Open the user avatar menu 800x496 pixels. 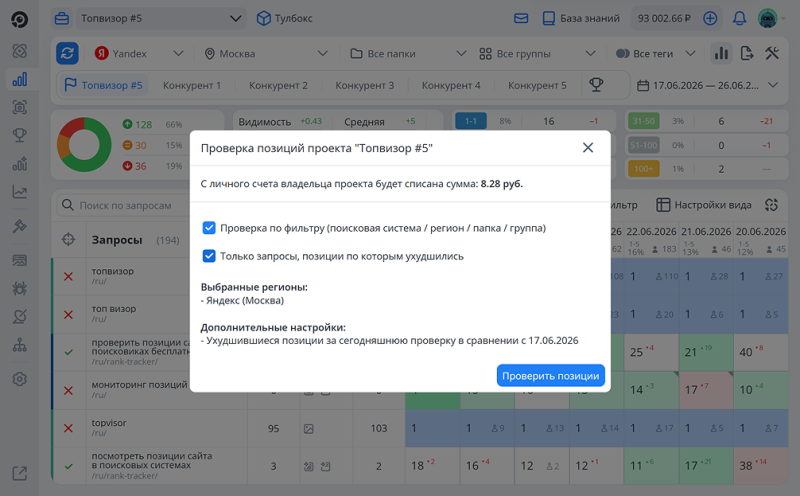767,18
